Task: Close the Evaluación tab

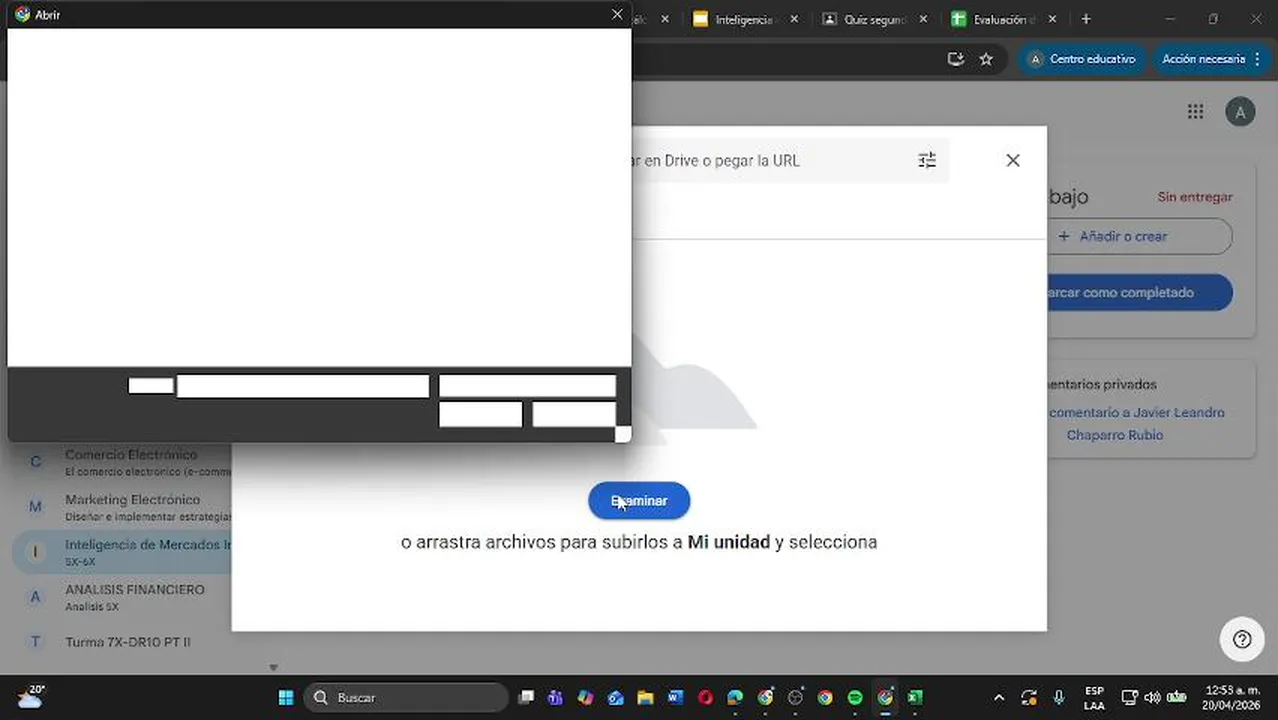Action: click(1051, 19)
